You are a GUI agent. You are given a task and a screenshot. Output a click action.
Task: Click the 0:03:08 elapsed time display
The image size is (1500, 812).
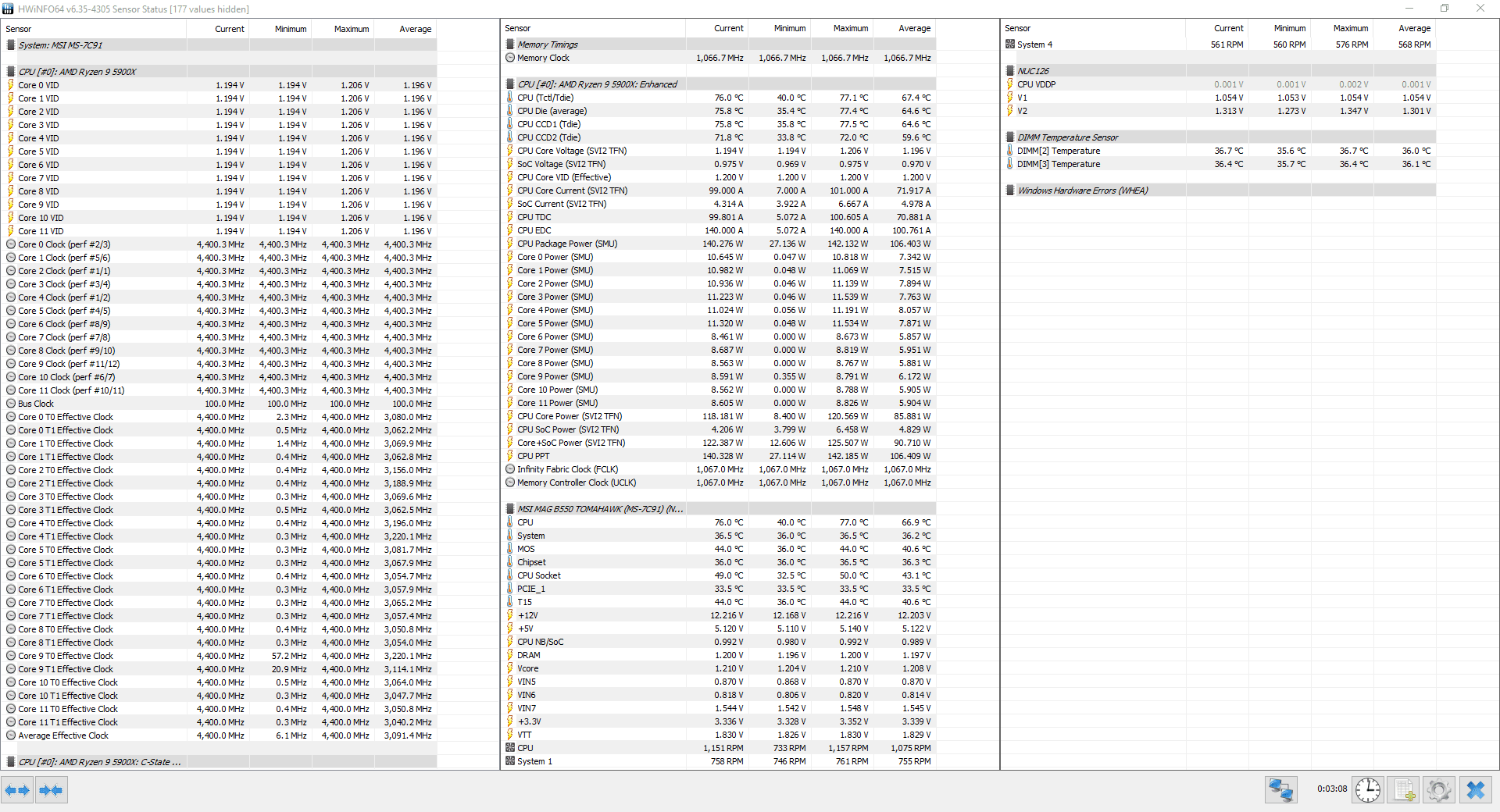coord(1331,789)
